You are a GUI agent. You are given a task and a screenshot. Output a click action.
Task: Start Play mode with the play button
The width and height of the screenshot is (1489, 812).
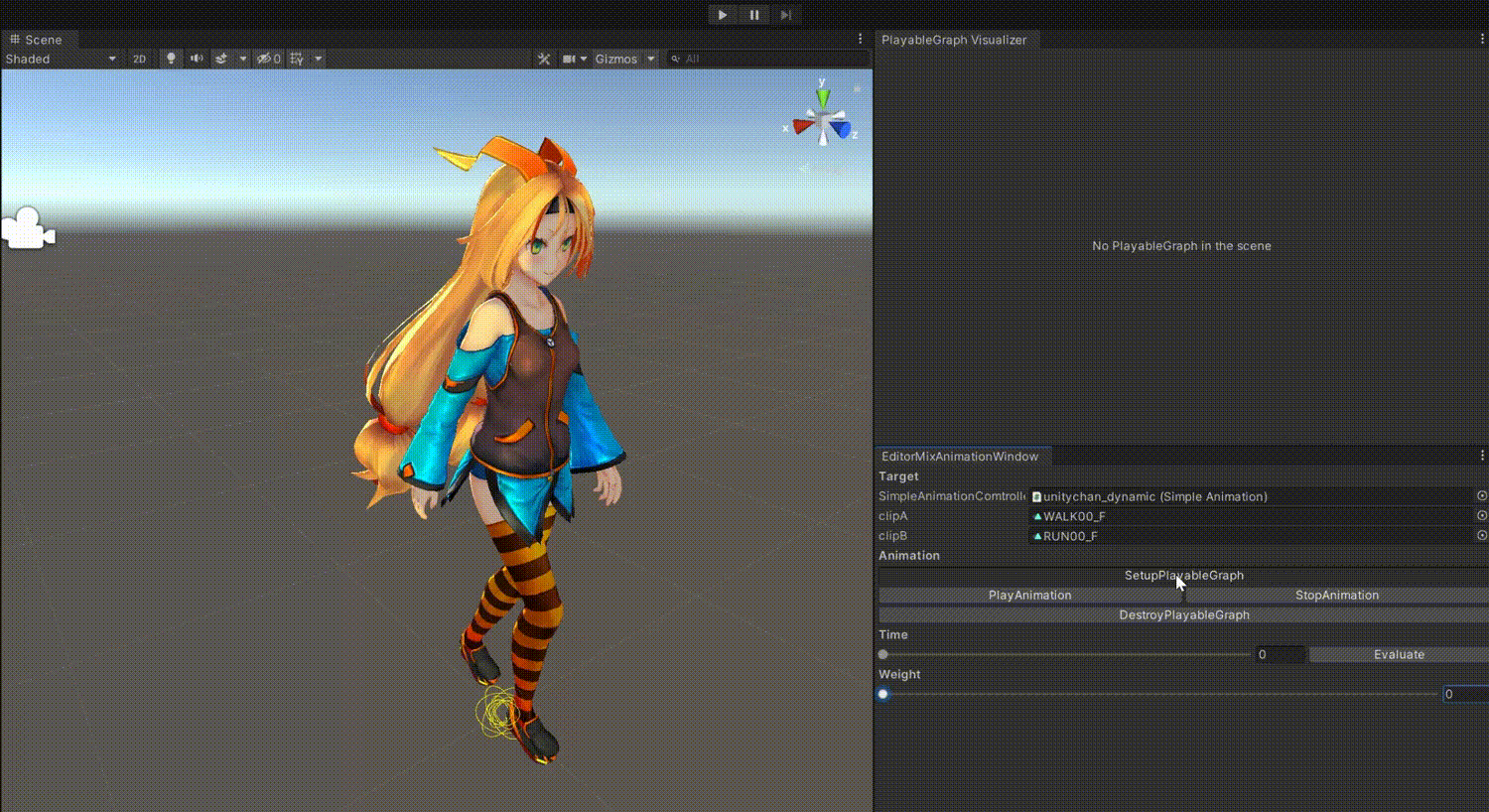[723, 15]
